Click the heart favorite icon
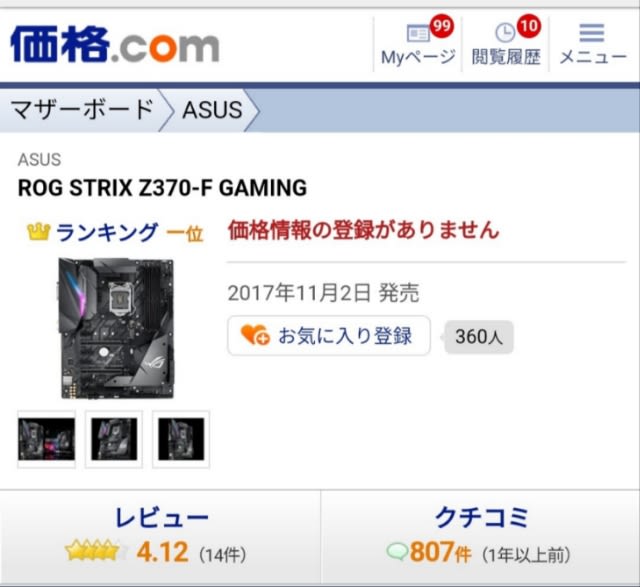This screenshot has height=587, width=640. coord(255,335)
